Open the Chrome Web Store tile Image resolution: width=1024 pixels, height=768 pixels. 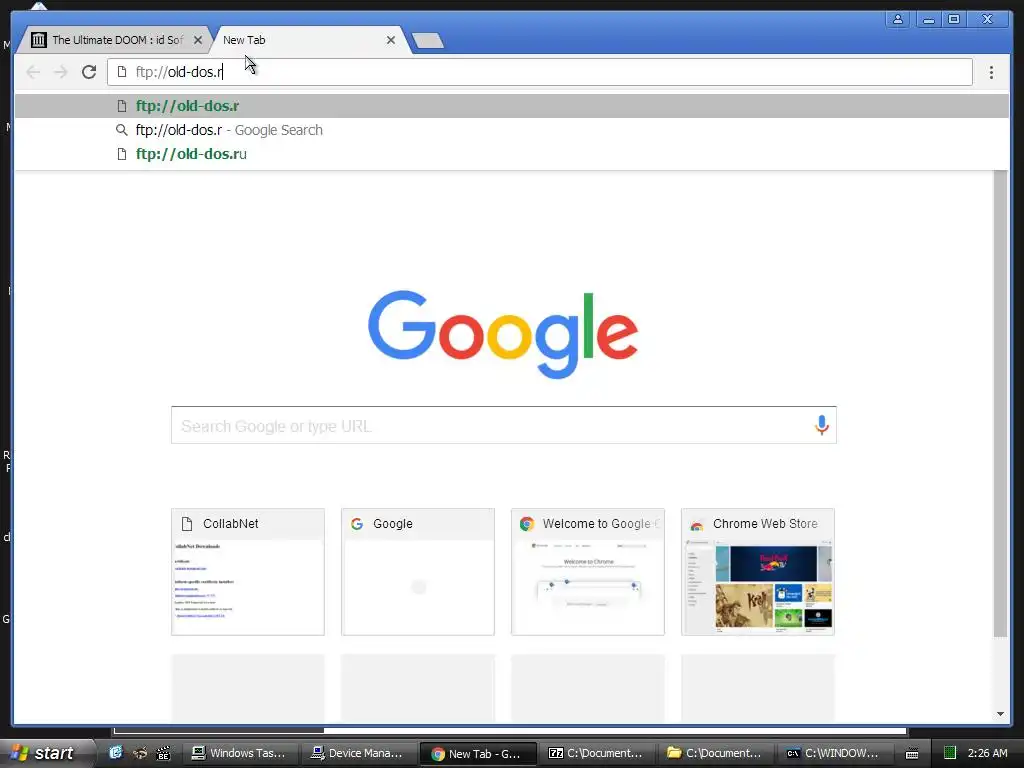758,571
